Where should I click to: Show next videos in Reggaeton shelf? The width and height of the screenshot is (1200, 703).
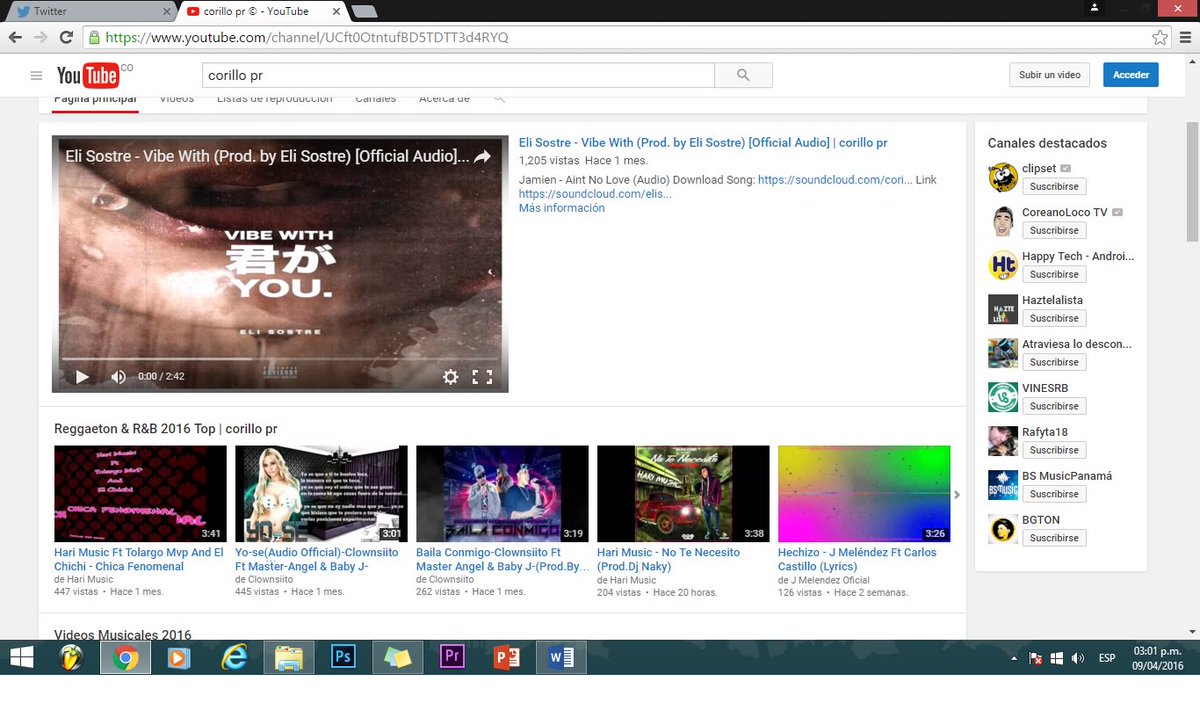(957, 494)
